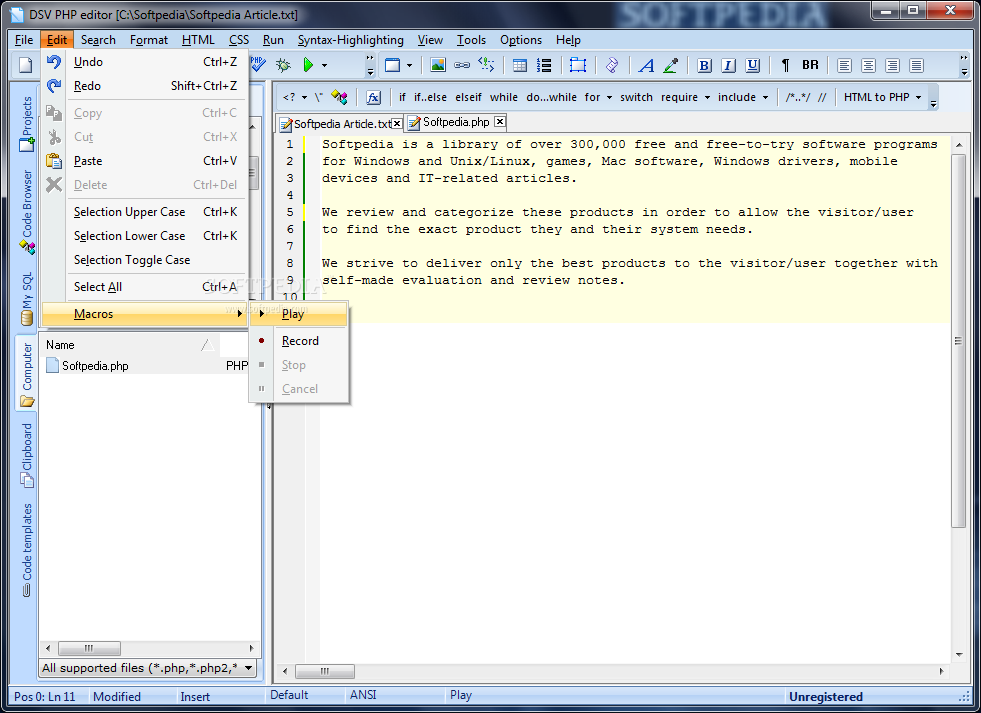Click the Numbered List icon
Viewport: 981px width, 713px height.
(544, 65)
